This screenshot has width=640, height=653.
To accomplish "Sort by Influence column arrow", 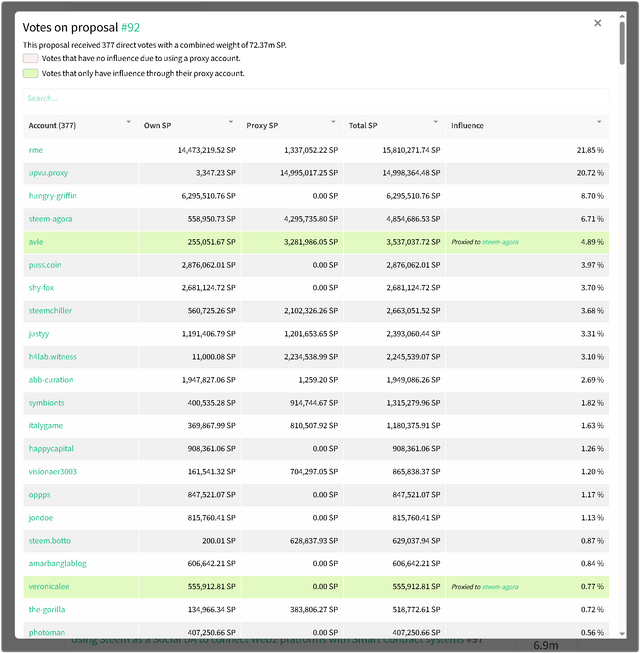I will tap(599, 122).
